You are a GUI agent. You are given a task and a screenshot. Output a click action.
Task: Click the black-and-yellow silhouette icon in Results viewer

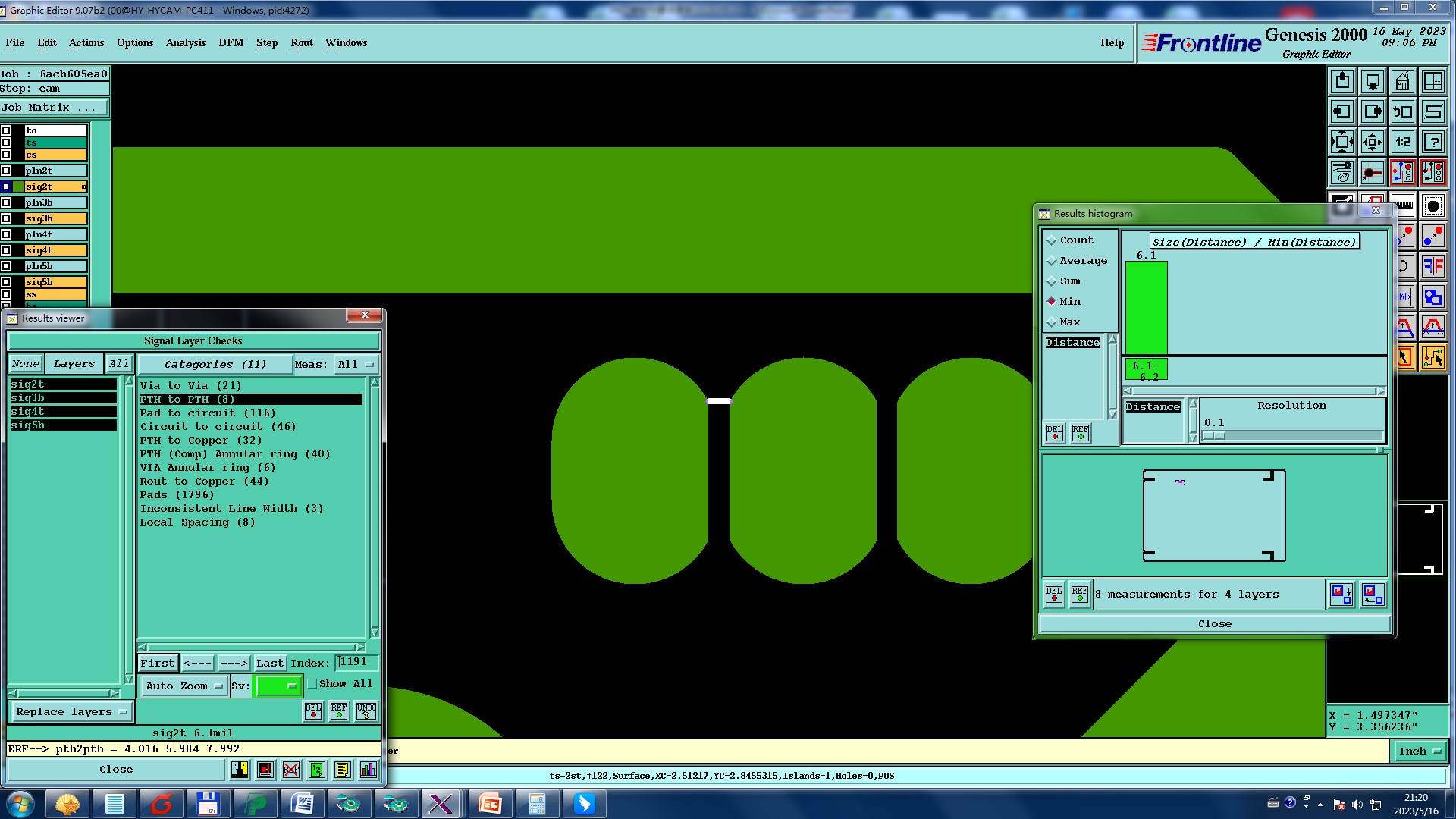coord(240,770)
